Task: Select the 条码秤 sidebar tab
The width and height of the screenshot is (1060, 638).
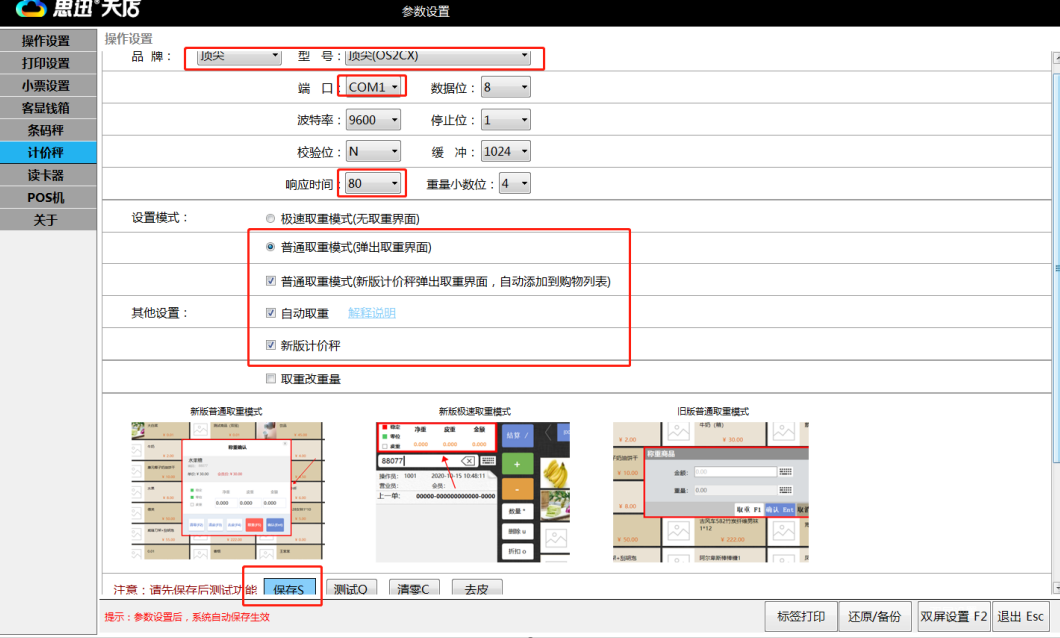Action: point(48,130)
